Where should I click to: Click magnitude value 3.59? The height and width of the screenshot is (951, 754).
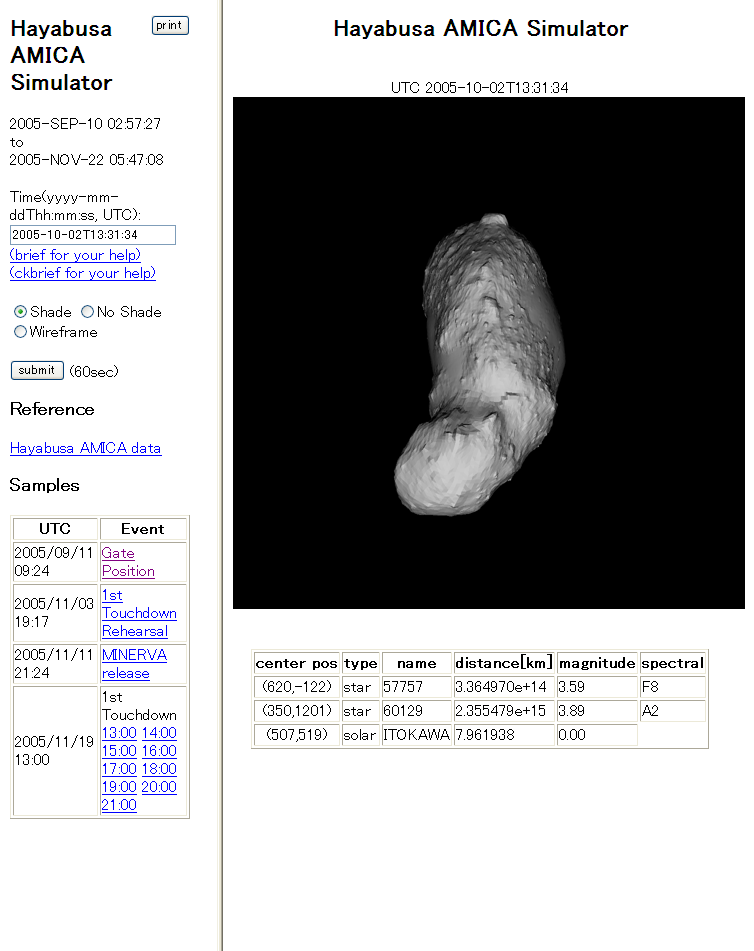tap(597, 687)
